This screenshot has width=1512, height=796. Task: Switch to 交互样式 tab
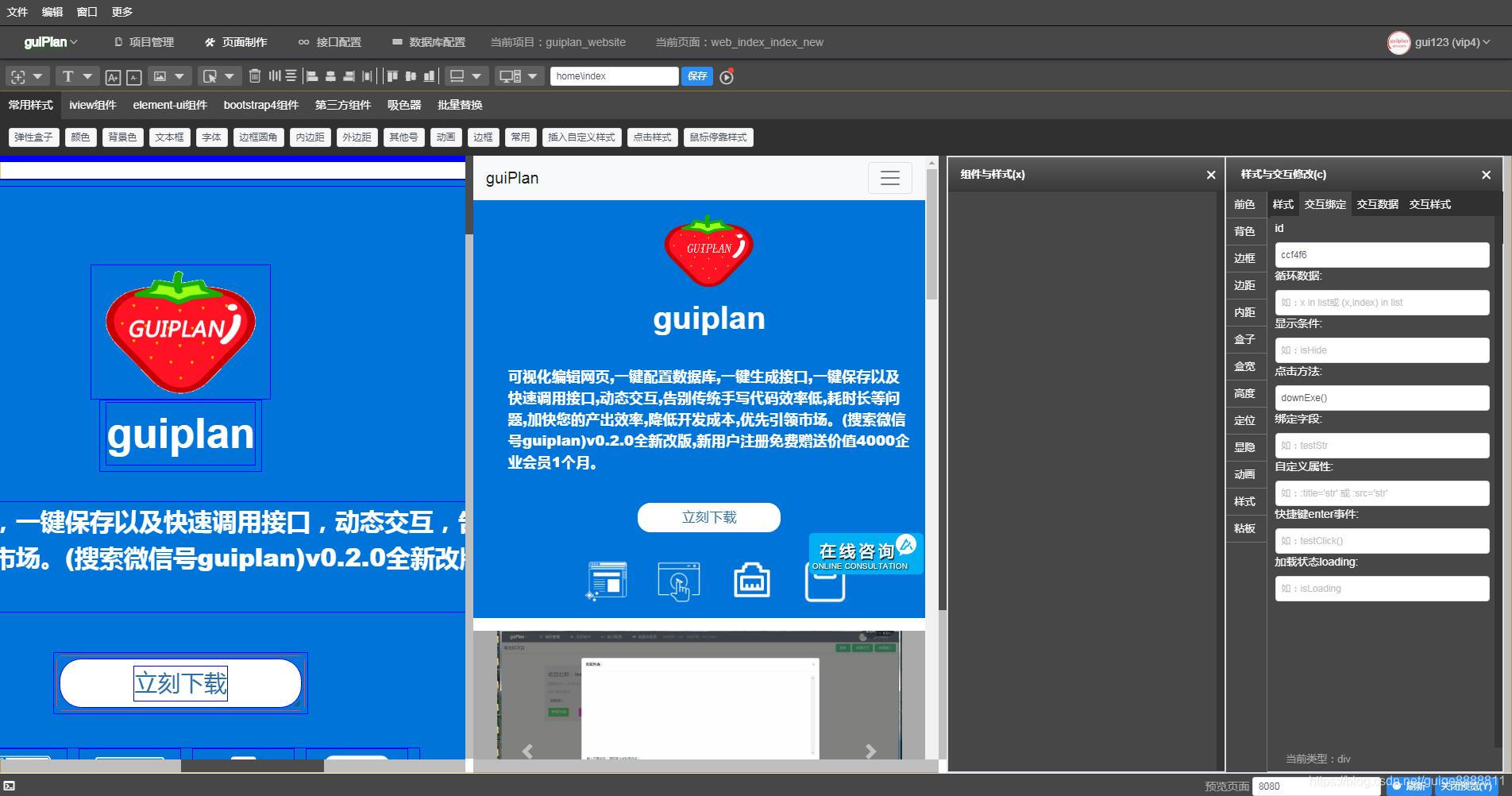1429,204
